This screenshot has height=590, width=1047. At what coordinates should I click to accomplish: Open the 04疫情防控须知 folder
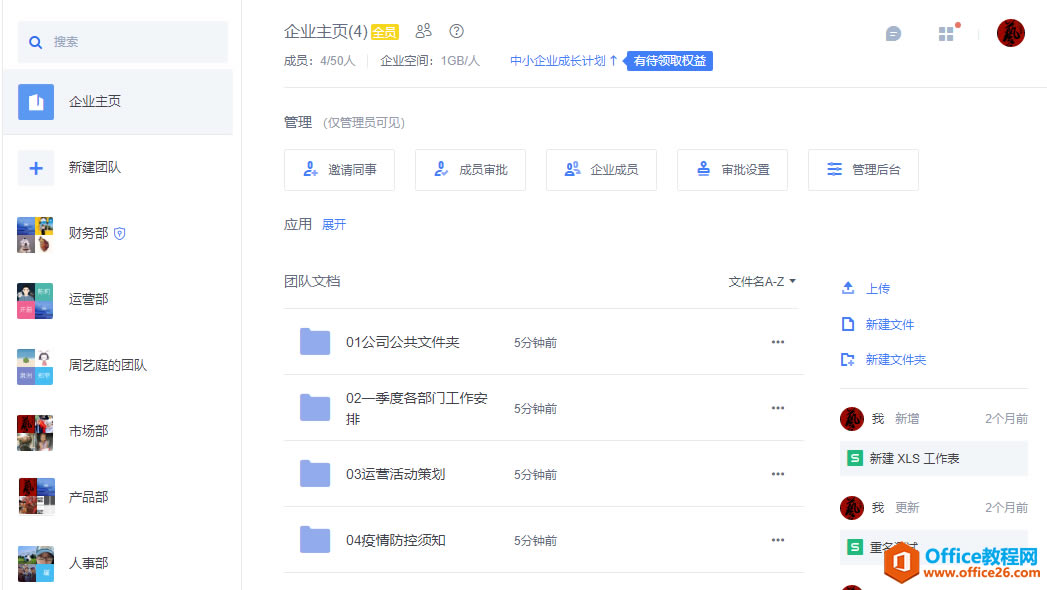coord(395,540)
